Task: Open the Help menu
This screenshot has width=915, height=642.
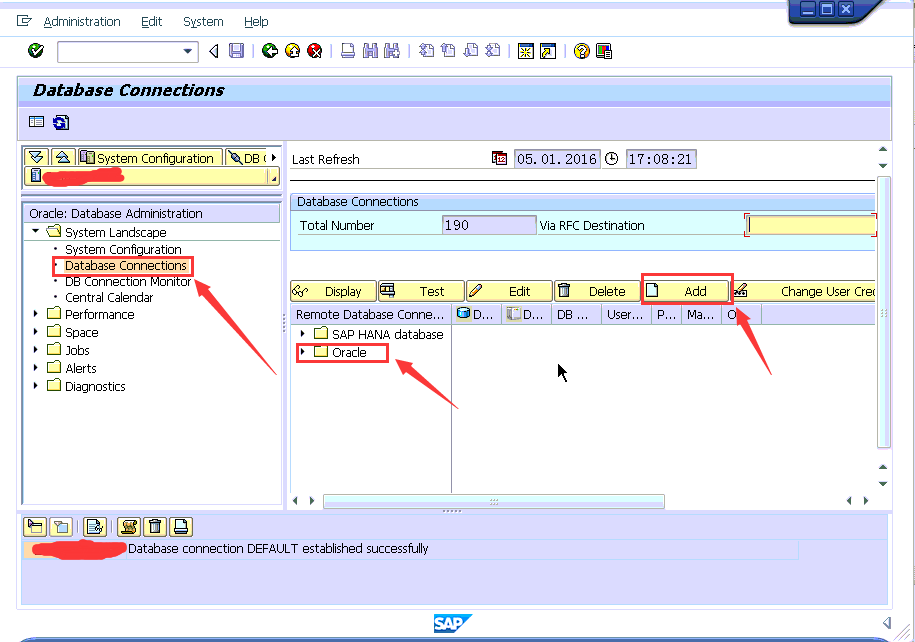Action: [x=256, y=22]
